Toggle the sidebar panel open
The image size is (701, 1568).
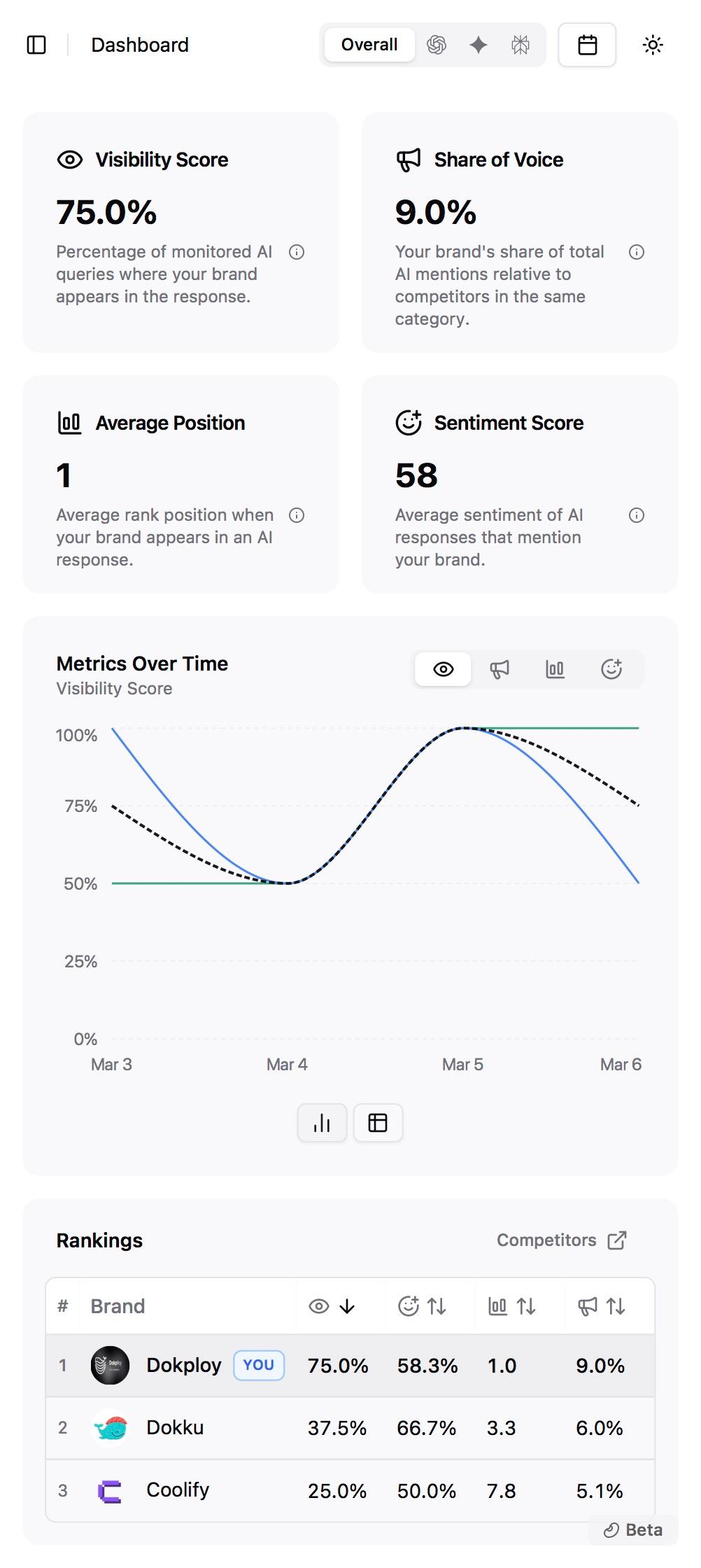pos(37,45)
